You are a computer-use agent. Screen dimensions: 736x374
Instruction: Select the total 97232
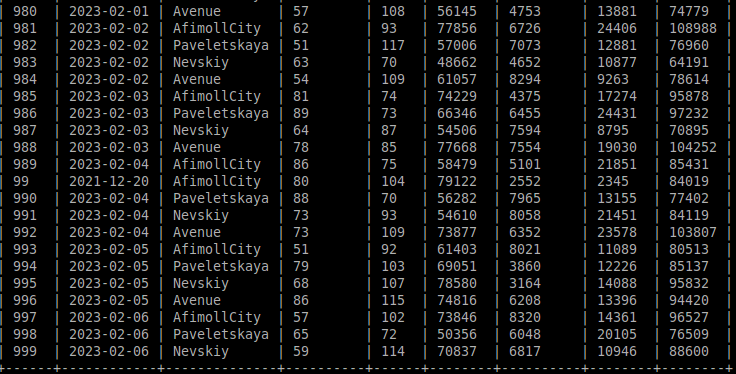tap(689, 113)
